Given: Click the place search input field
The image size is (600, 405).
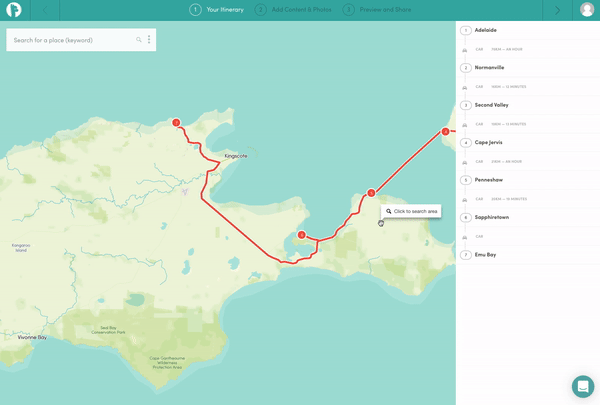Looking at the screenshot, I should 70,40.
